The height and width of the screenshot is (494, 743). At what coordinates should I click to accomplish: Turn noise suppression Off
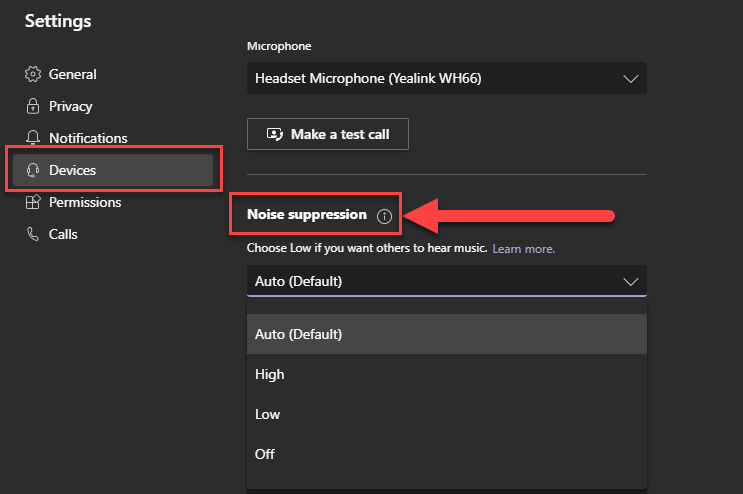(265, 454)
